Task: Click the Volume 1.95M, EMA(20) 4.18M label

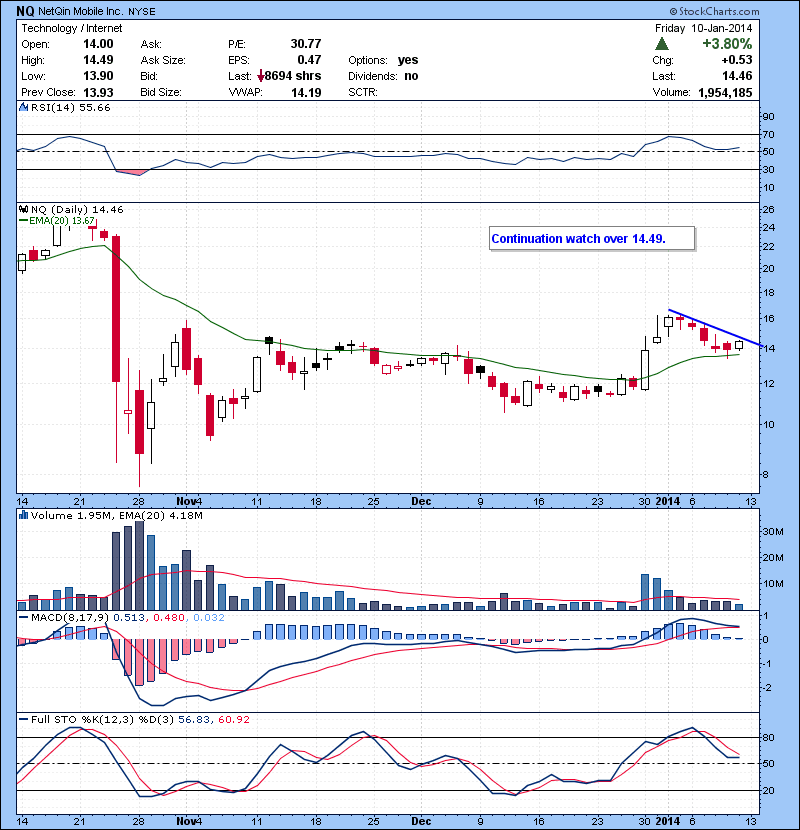Action: point(116,516)
